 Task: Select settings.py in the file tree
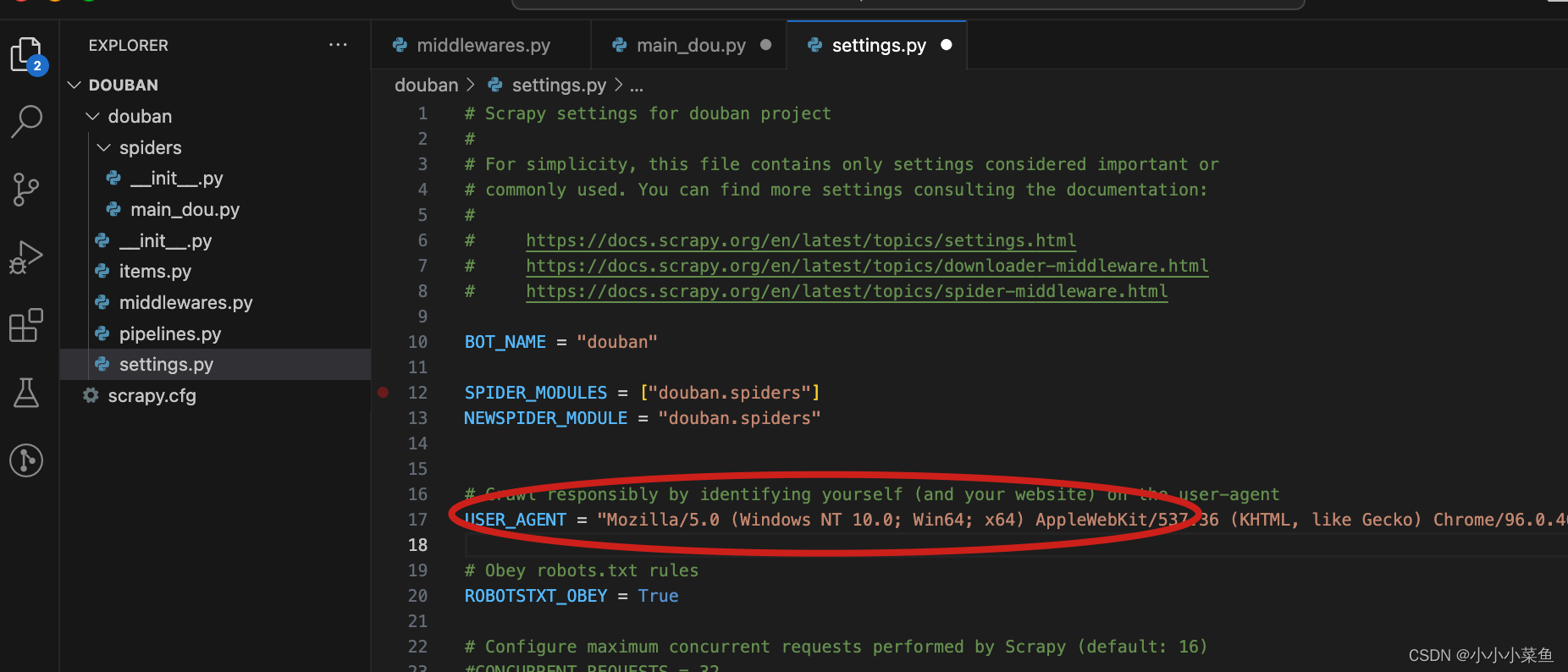[215, 365]
